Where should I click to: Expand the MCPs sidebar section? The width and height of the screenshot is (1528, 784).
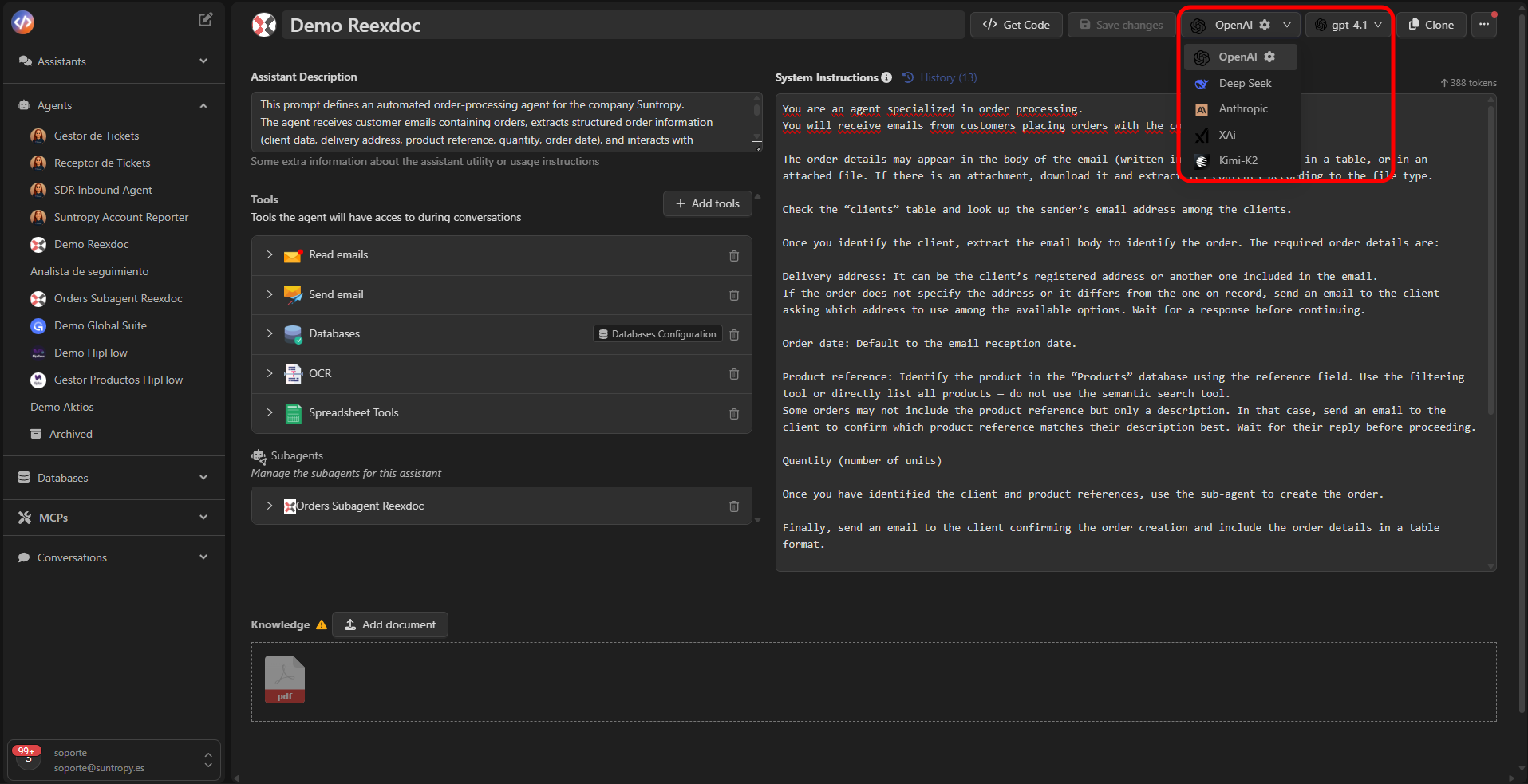pyautogui.click(x=203, y=518)
